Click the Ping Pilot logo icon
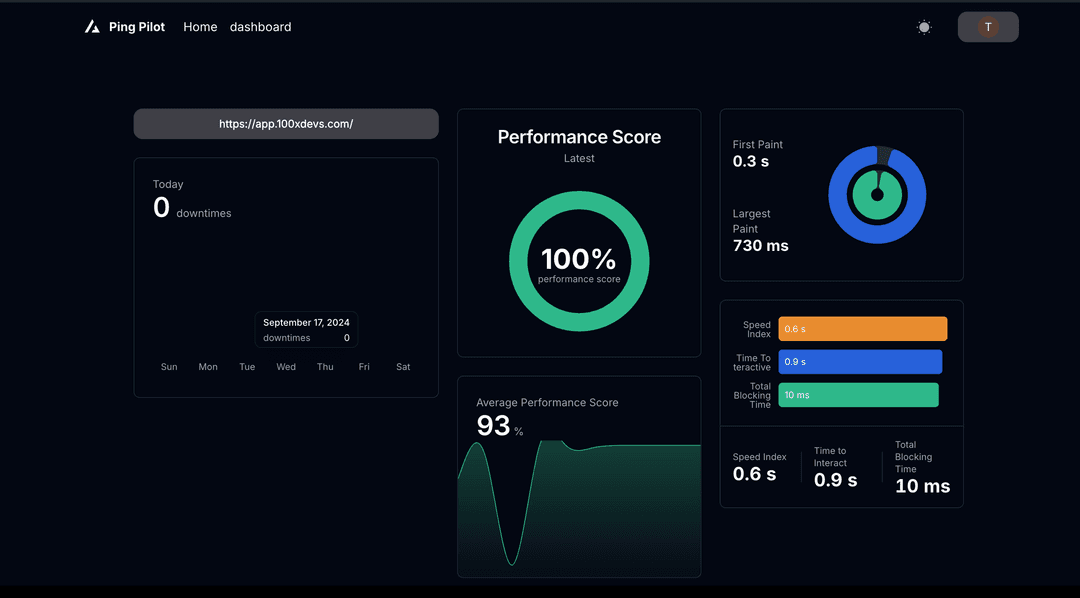Viewport: 1080px width, 598px height. [x=92, y=27]
